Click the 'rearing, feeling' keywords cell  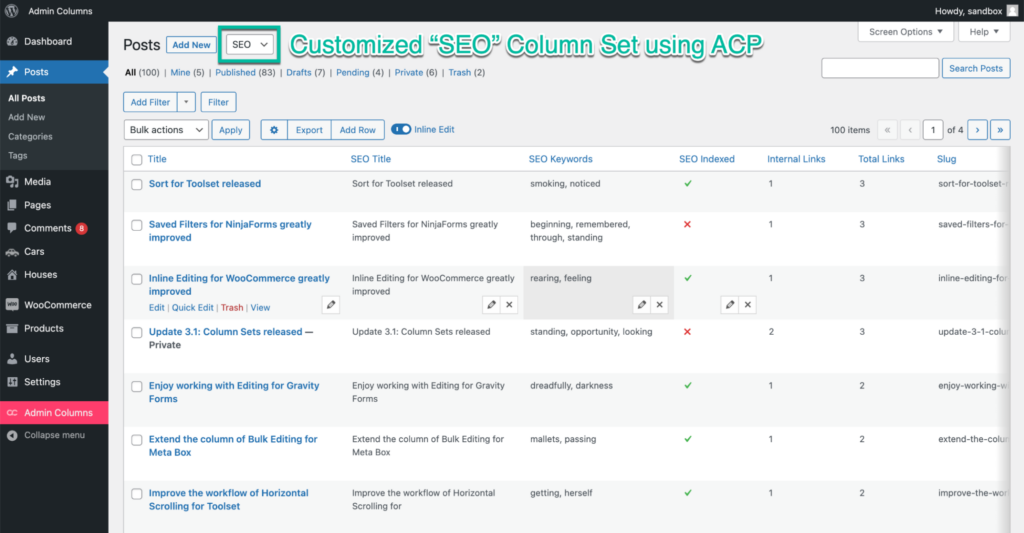click(x=598, y=292)
